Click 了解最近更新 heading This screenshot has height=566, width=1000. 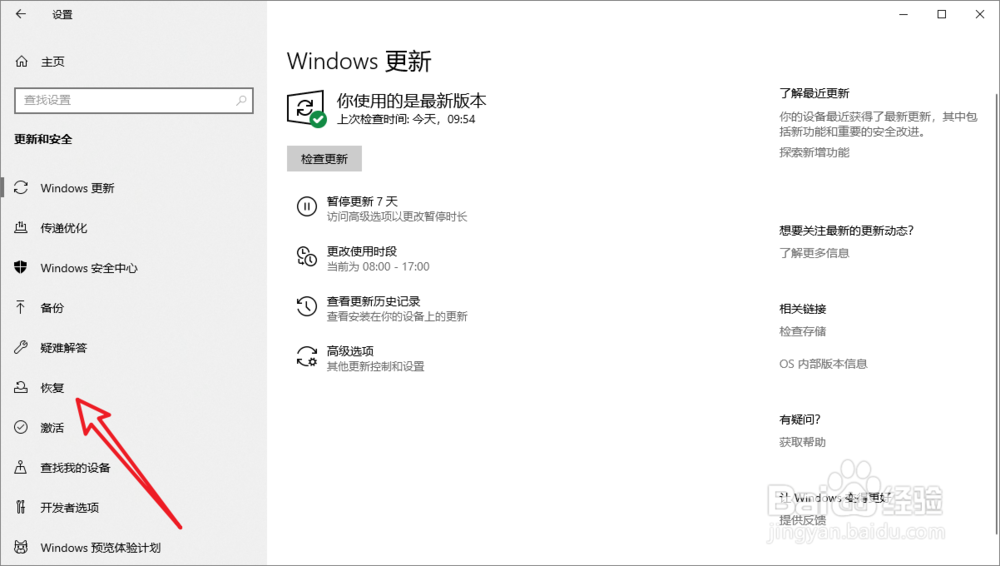tap(814, 93)
